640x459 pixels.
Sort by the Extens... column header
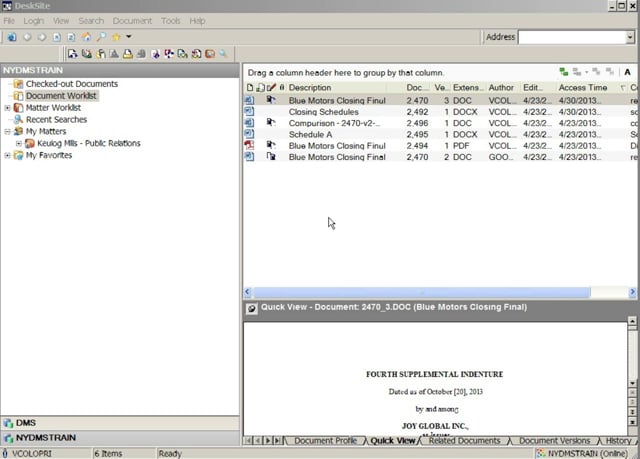click(x=468, y=87)
